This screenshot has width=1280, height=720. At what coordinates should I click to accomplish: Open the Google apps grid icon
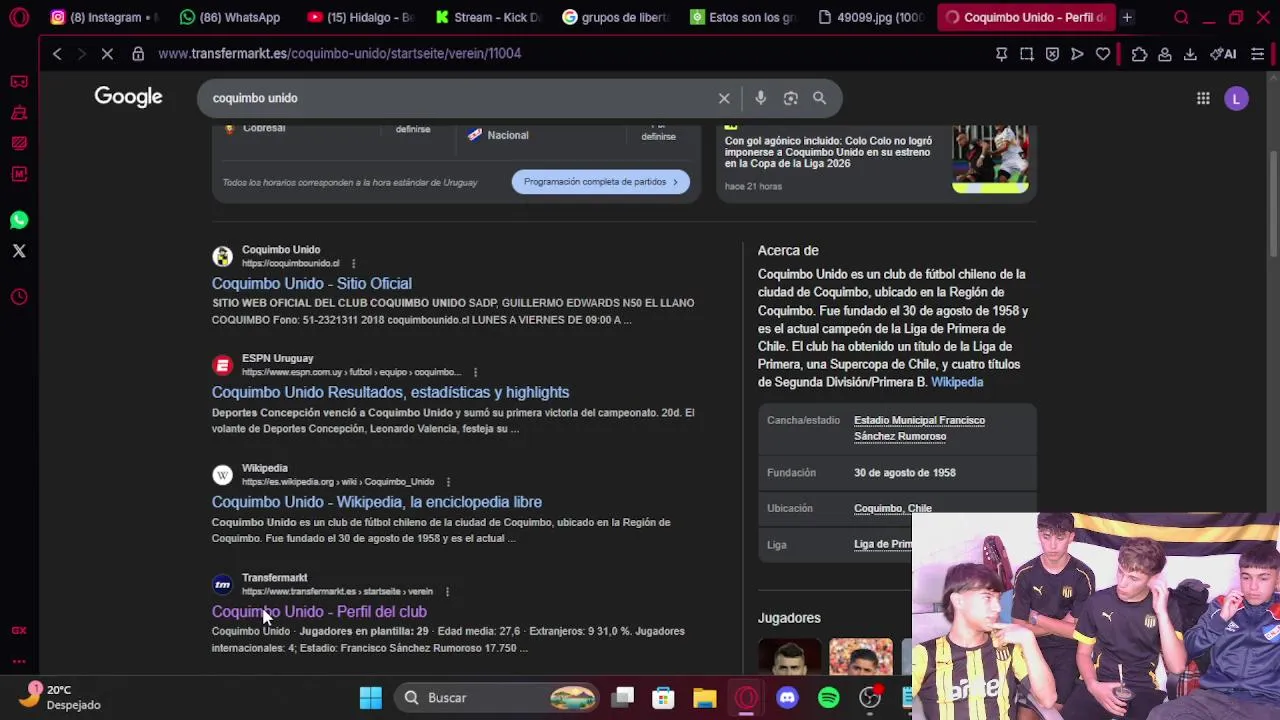[1203, 98]
